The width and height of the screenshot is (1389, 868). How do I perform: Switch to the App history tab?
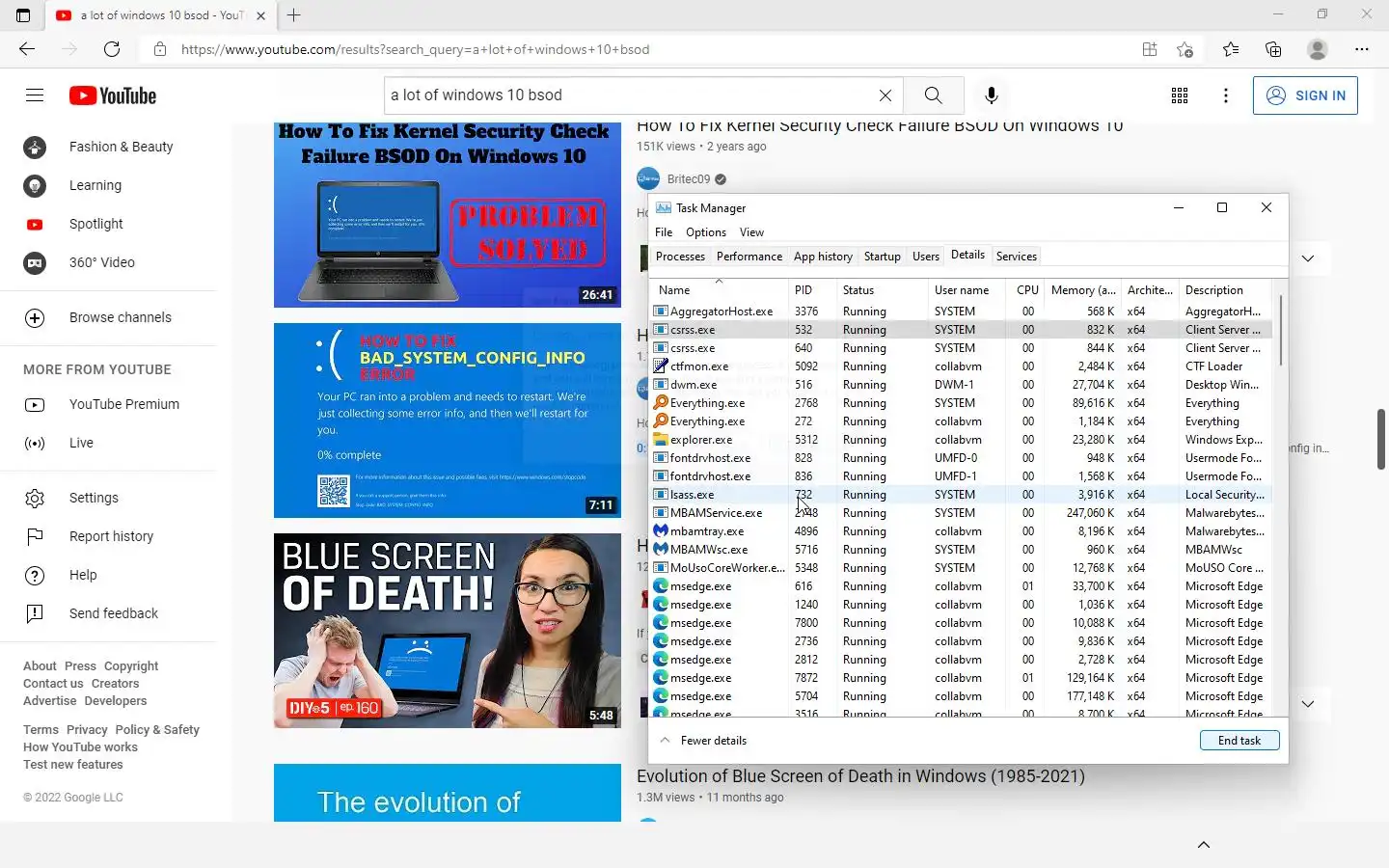(x=823, y=257)
